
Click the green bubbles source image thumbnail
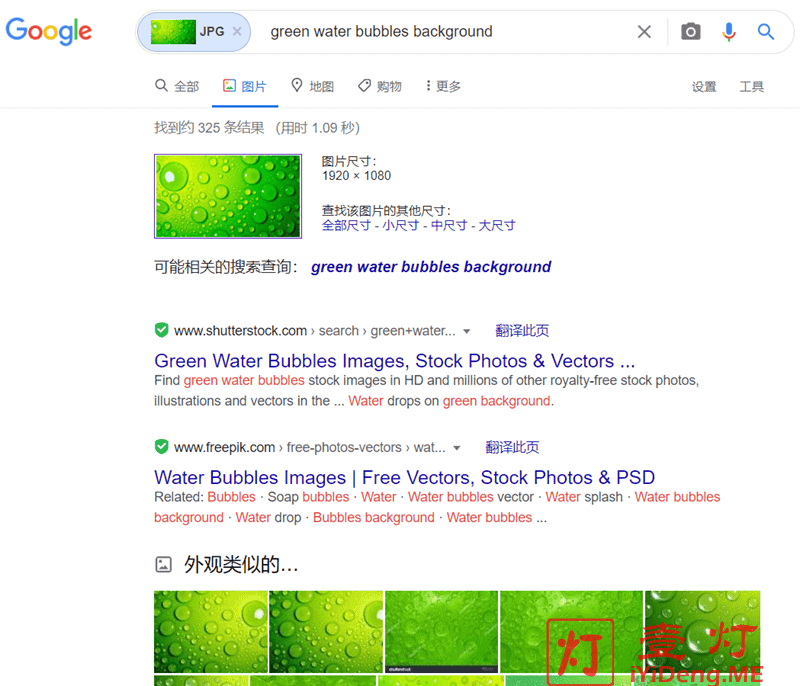[x=228, y=196]
